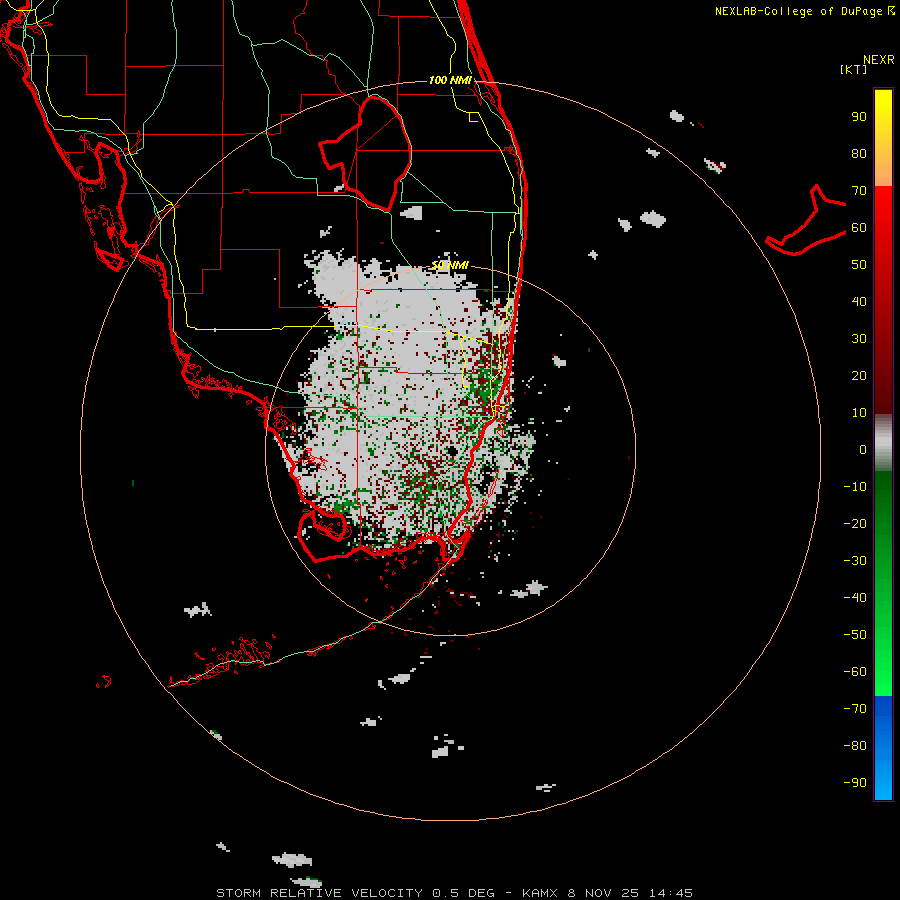Click the -30 knot scale label
Viewport: 900px width, 900px height.
point(855,561)
